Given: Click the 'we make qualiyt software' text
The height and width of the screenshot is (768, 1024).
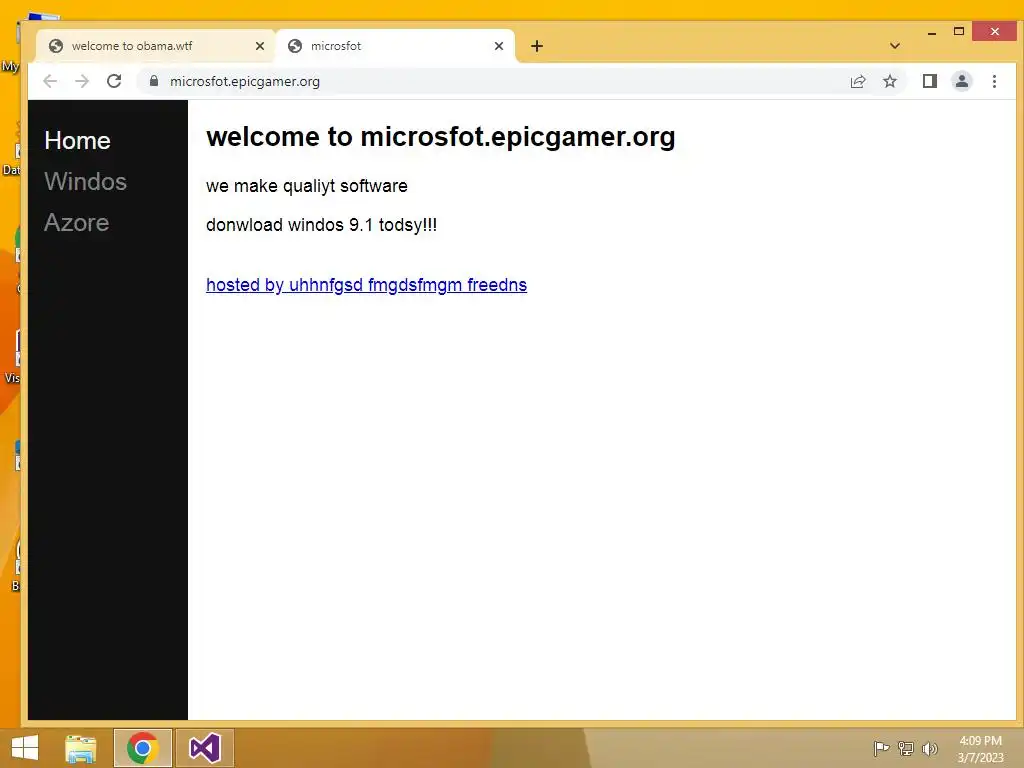Looking at the screenshot, I should [307, 186].
